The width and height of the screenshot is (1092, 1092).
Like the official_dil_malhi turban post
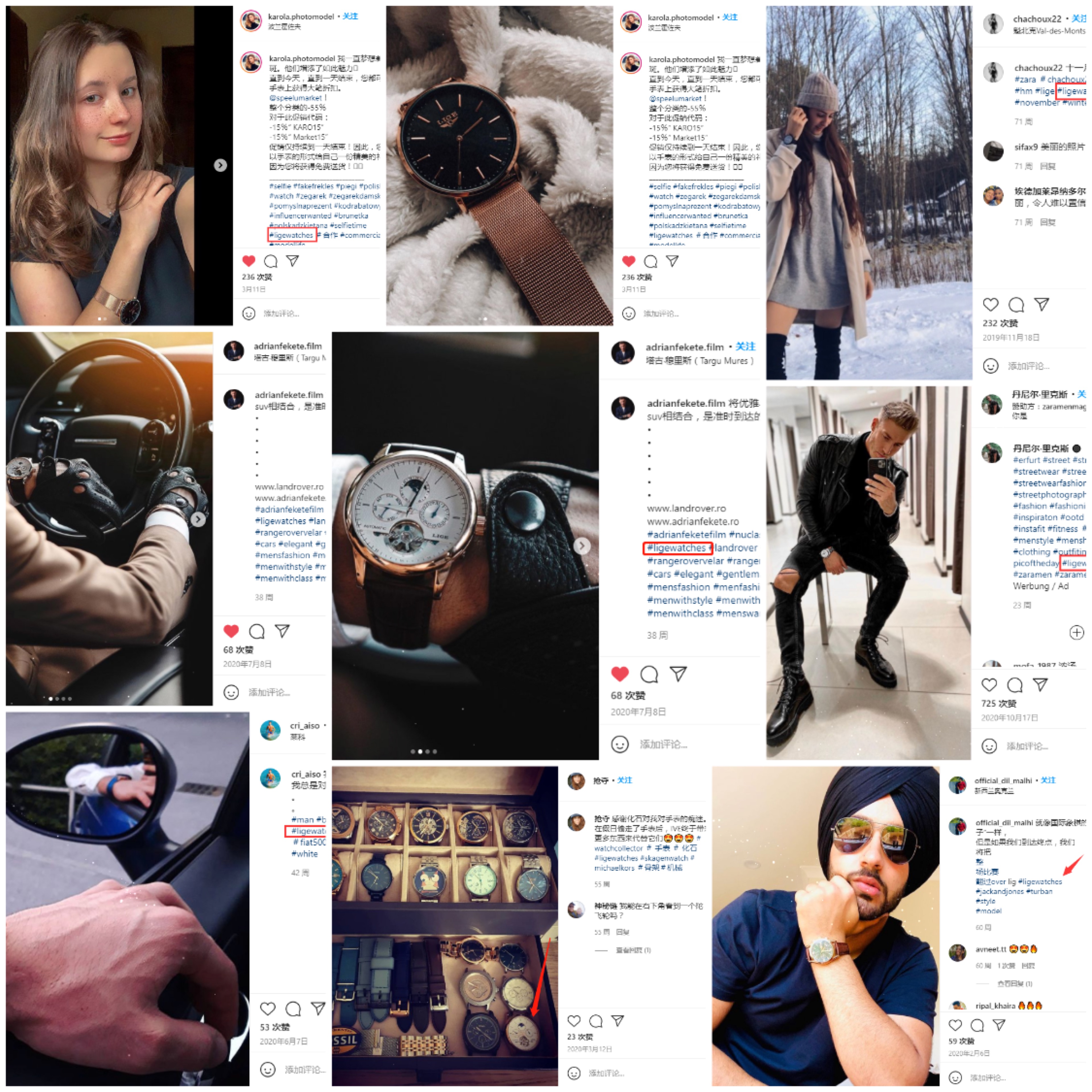[x=955, y=1025]
